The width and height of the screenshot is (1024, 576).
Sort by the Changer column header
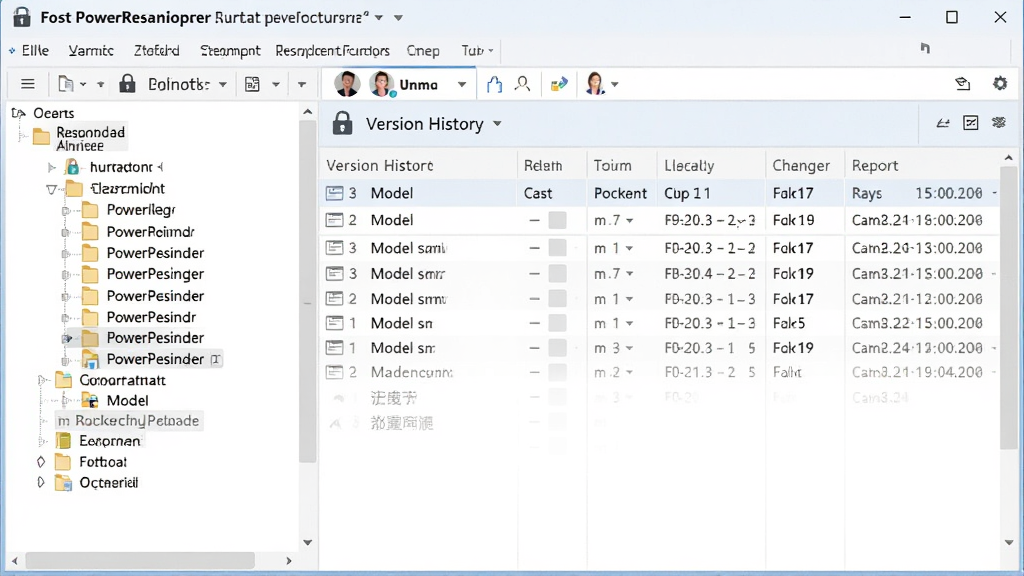click(801, 166)
